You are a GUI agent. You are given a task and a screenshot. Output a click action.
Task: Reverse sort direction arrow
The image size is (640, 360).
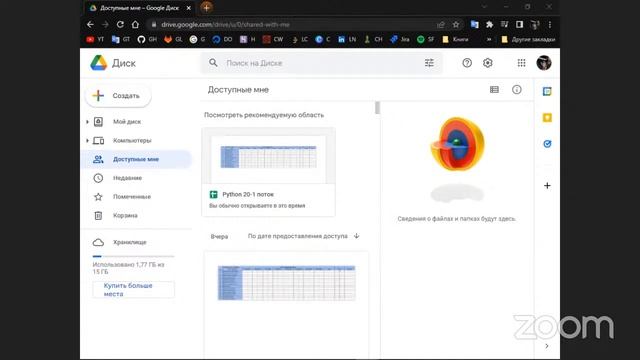[x=356, y=236]
